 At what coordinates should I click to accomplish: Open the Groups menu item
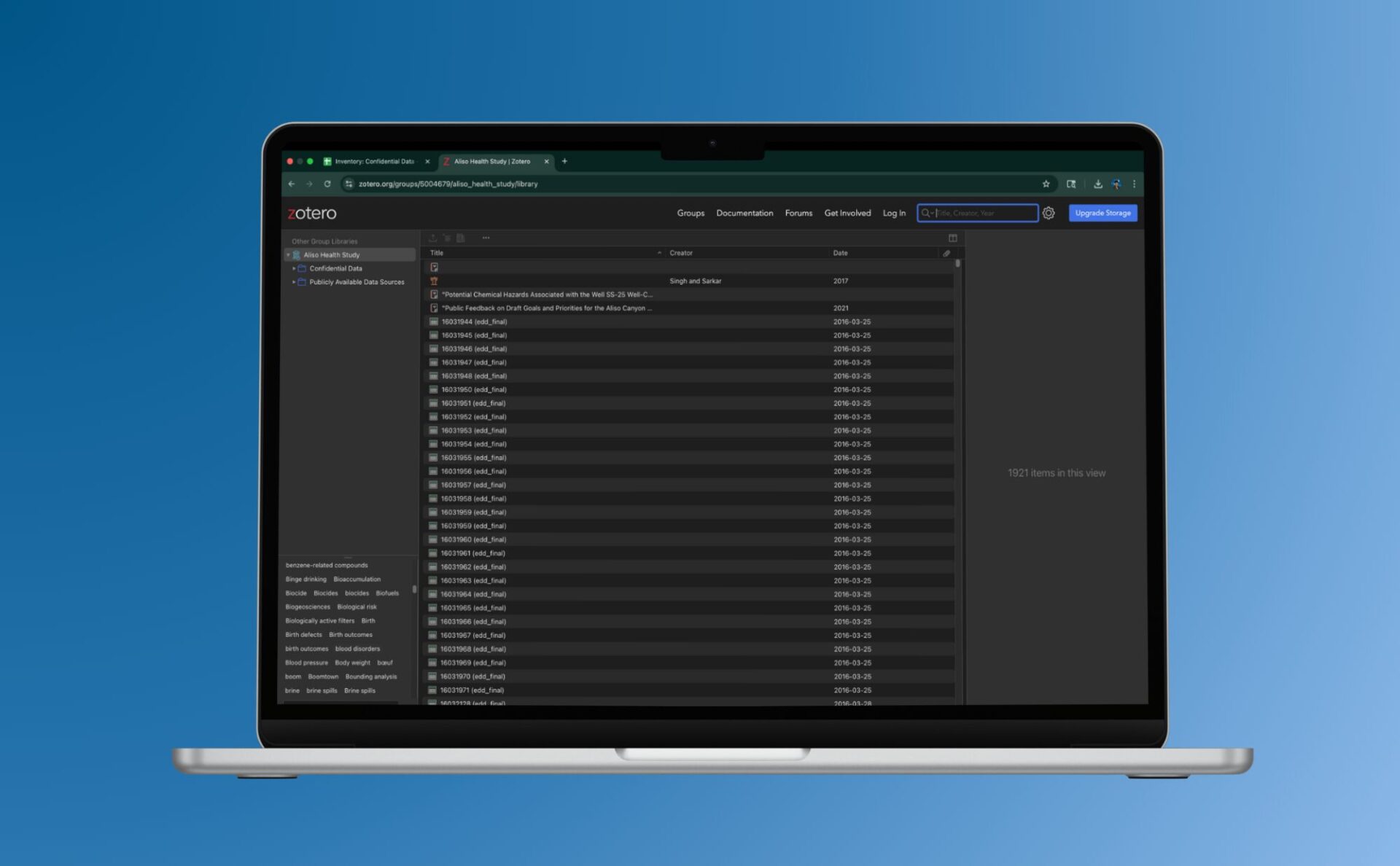pos(691,213)
